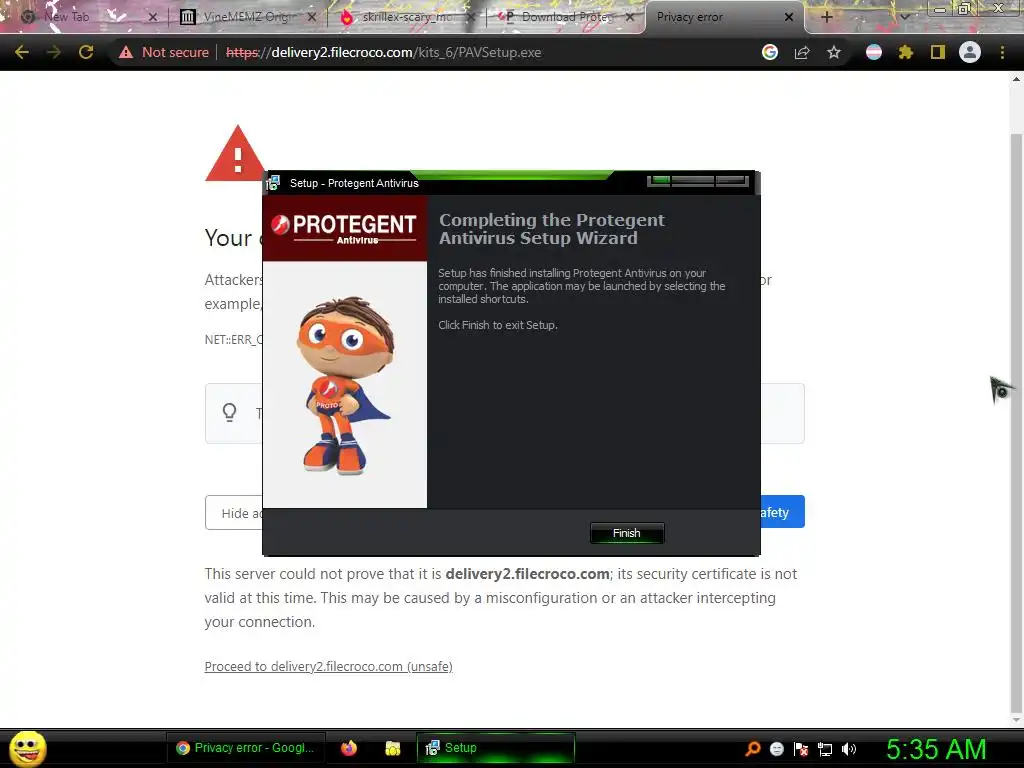Click 'Click Finish to exit Setup.' text
The width and height of the screenshot is (1024, 768).
click(x=498, y=325)
